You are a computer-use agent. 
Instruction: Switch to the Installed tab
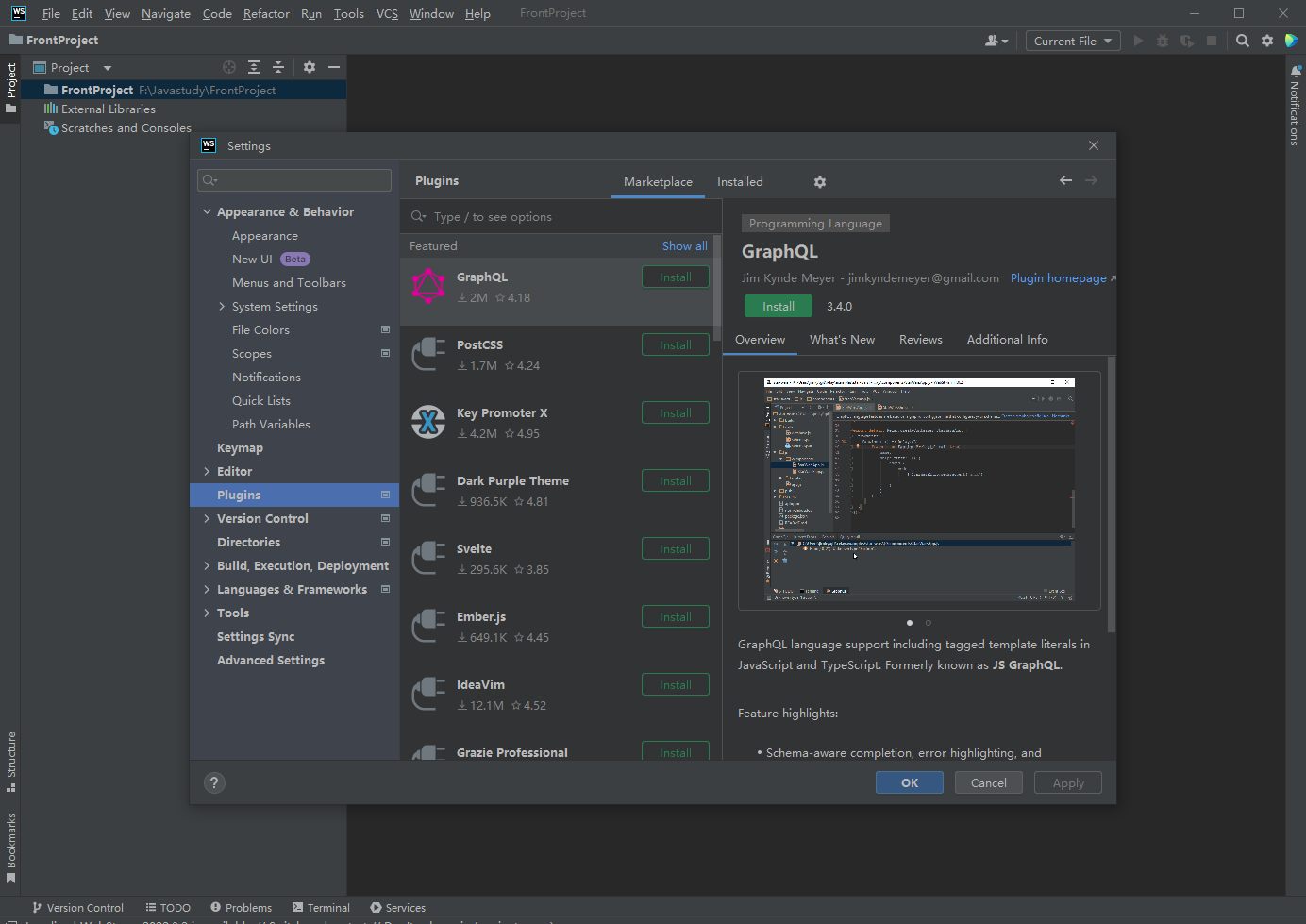740,182
